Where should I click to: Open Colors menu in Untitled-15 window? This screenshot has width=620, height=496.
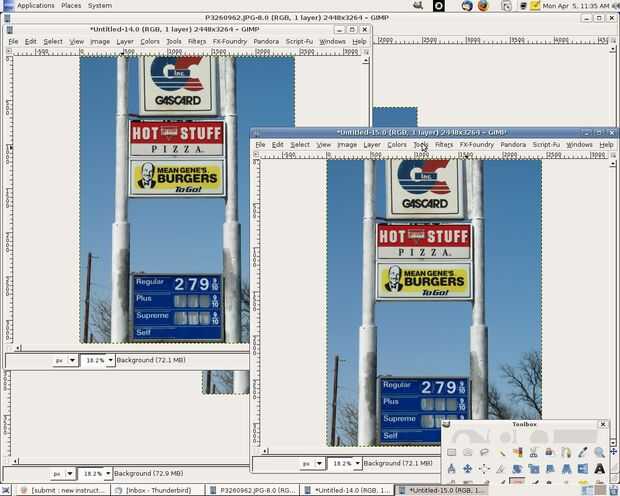[x=397, y=145]
